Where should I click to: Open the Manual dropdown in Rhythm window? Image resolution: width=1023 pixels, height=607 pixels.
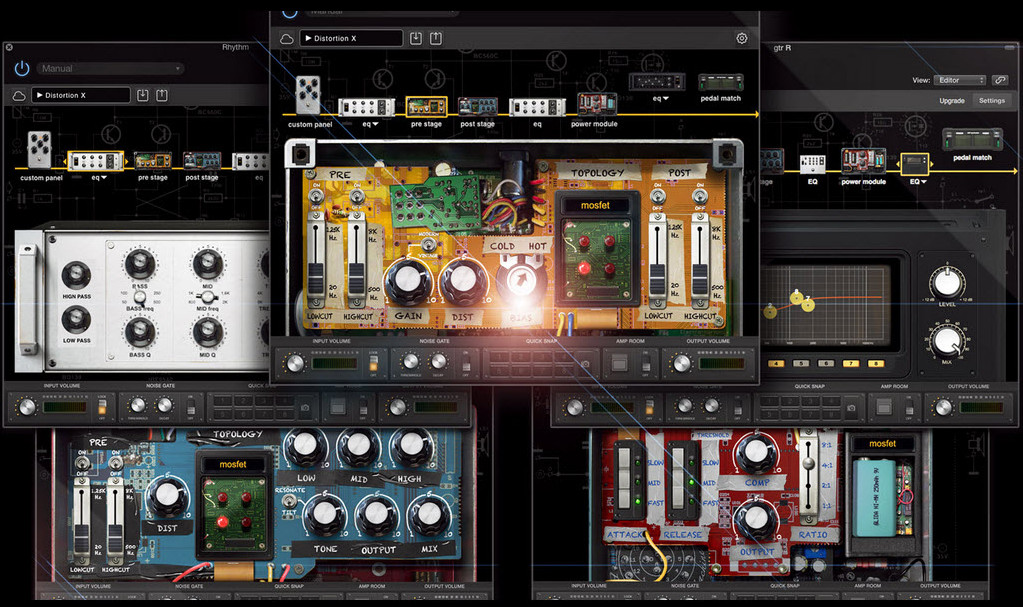pos(111,68)
